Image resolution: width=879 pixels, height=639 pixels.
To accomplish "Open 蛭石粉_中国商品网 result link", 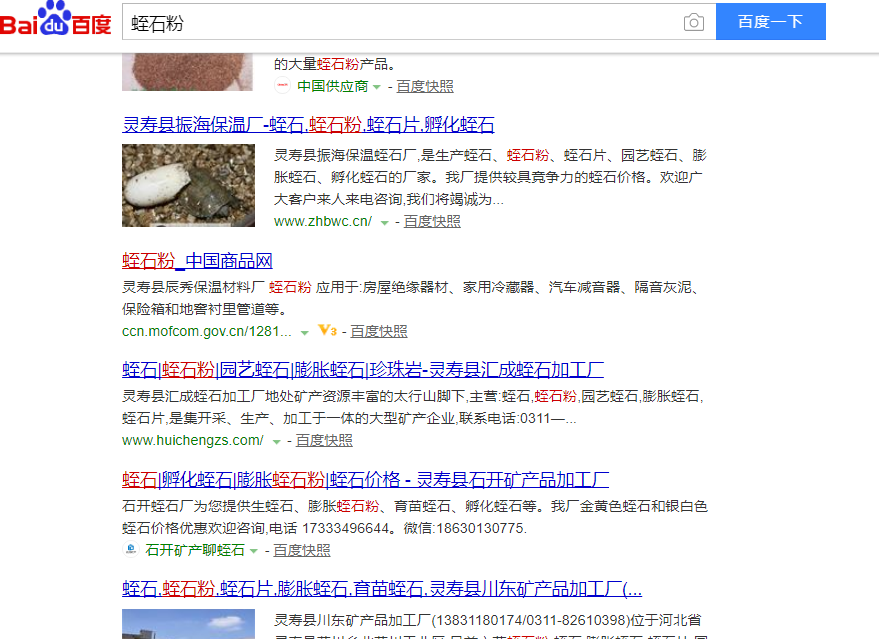I will click(x=197, y=261).
